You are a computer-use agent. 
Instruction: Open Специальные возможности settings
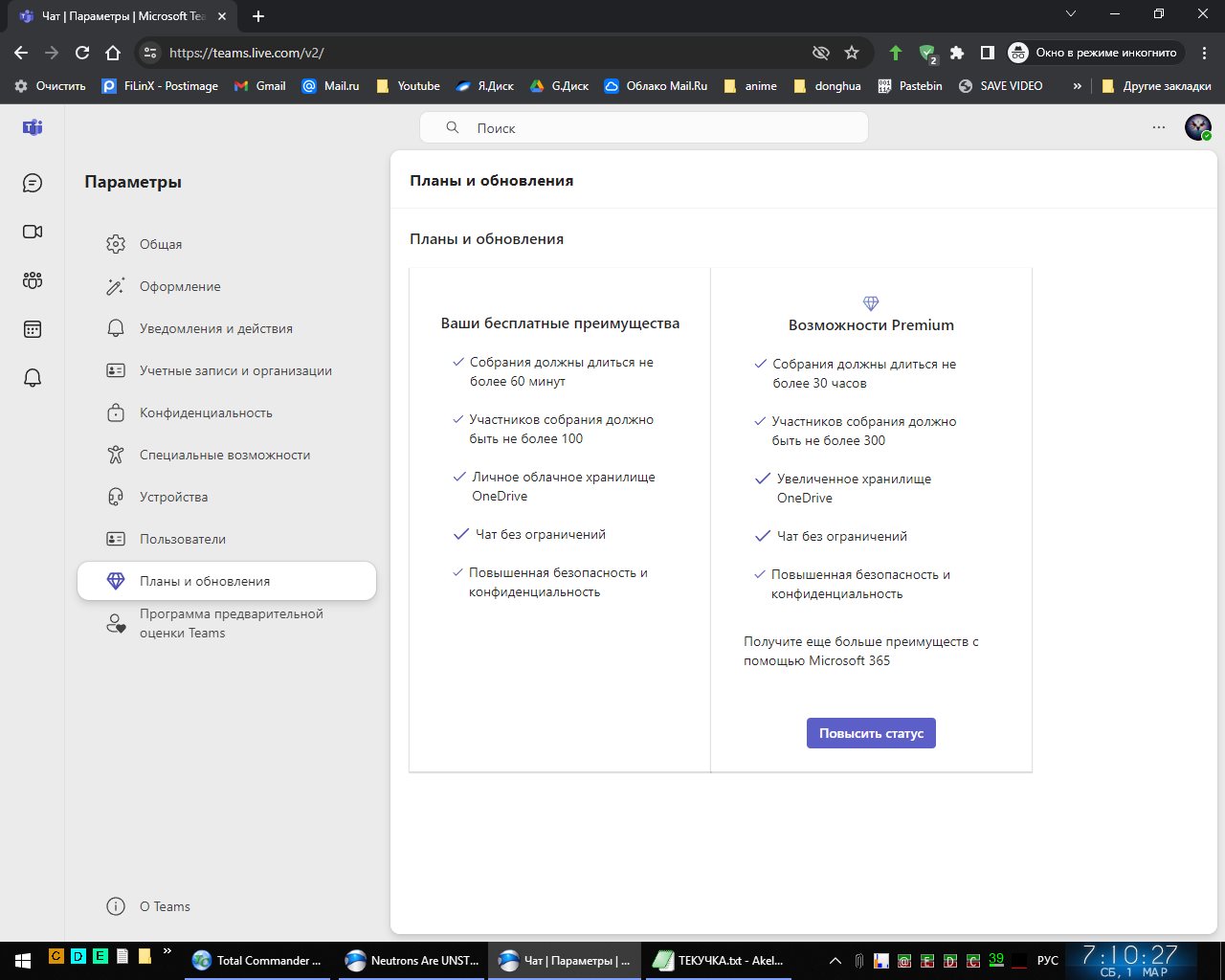(x=227, y=455)
